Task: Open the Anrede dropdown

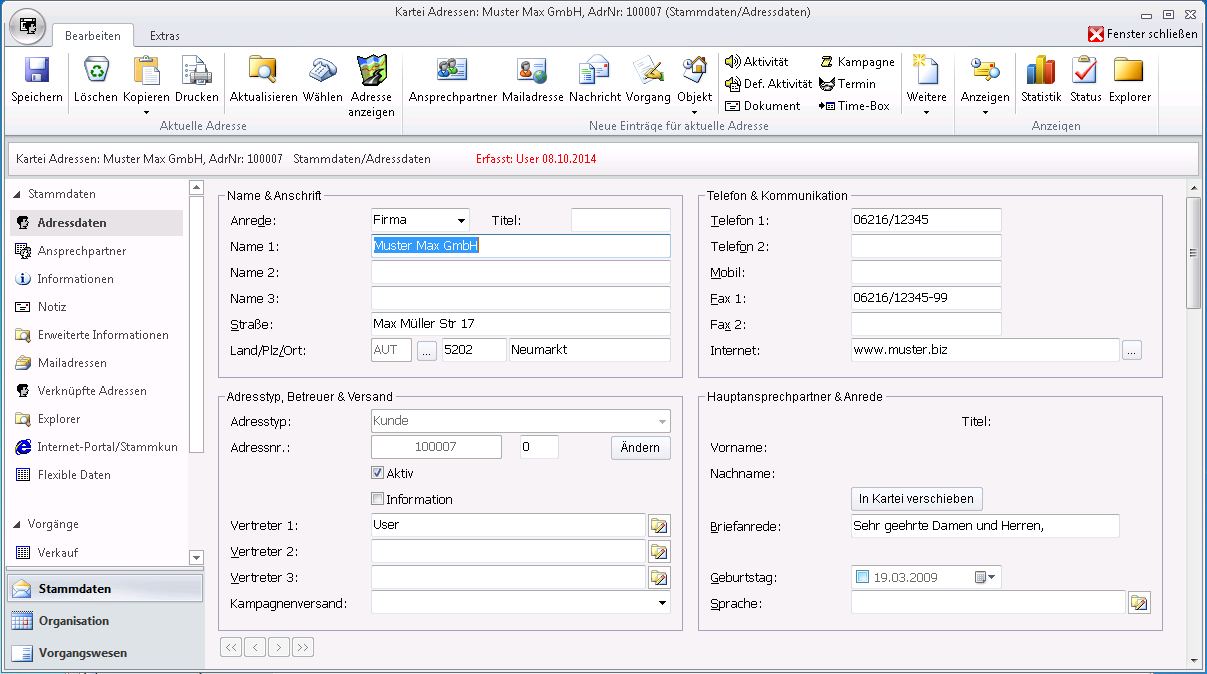Action: [x=461, y=221]
